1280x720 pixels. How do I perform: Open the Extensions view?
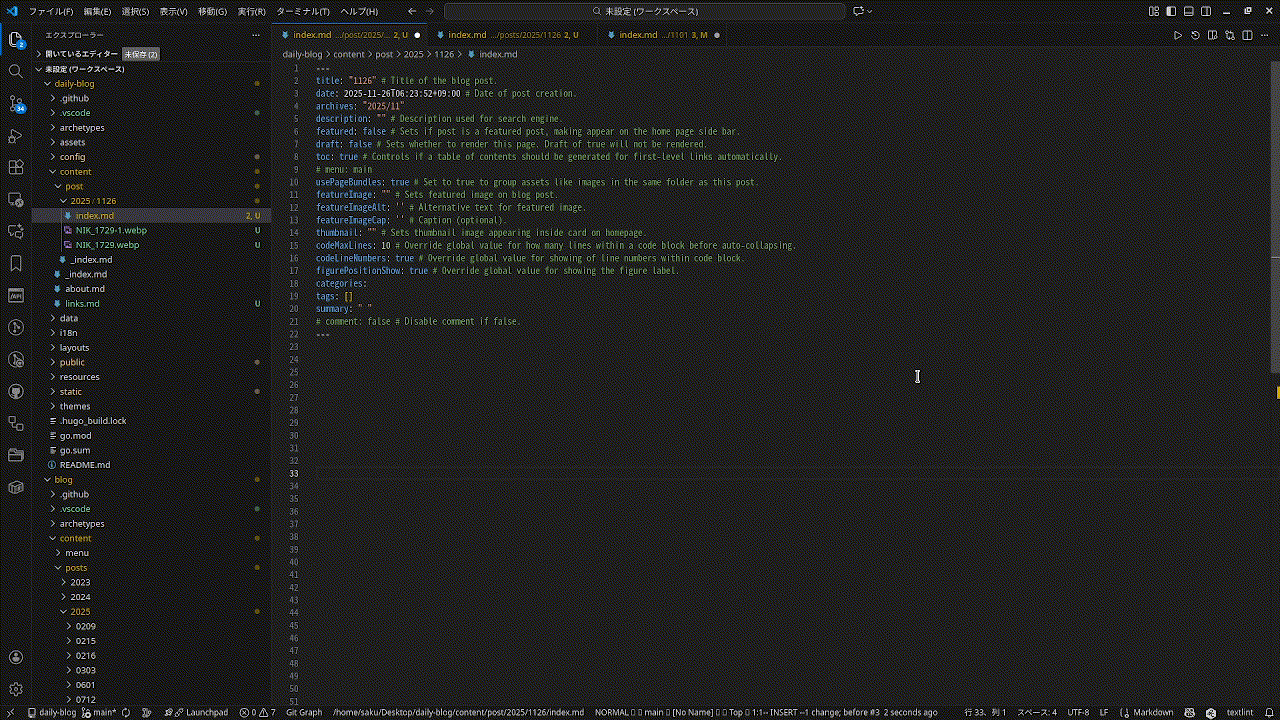pos(16,168)
